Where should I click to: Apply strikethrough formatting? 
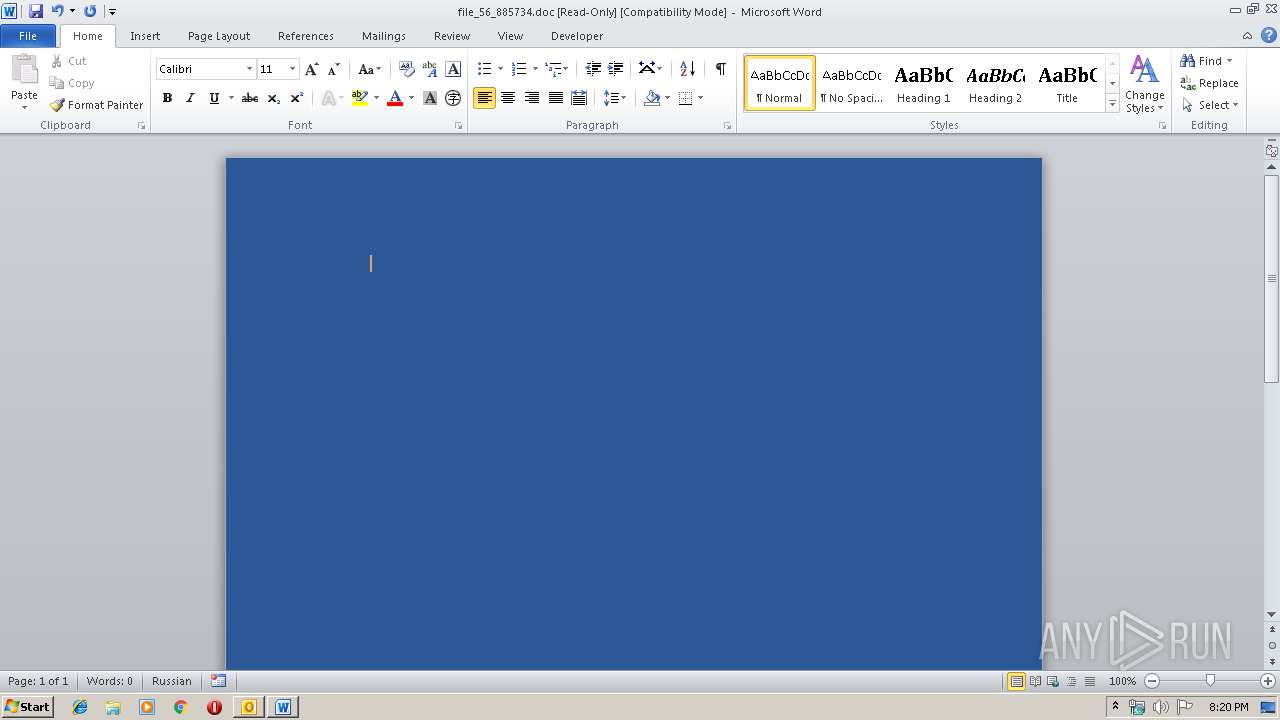(x=250, y=98)
